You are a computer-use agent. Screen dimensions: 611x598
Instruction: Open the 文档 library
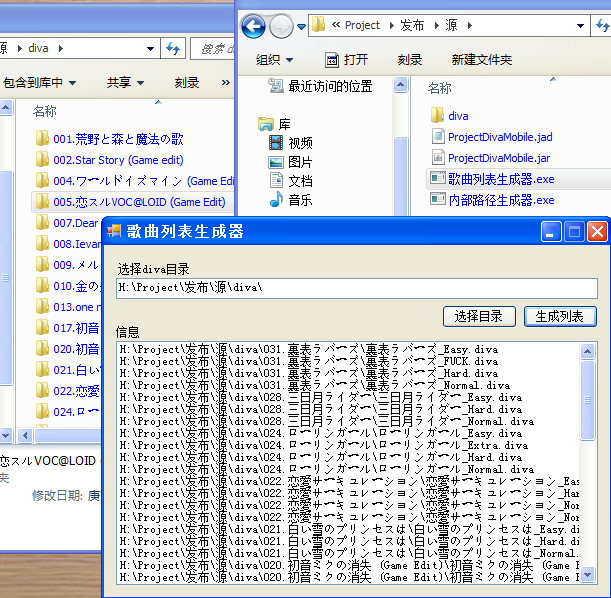(x=290, y=181)
